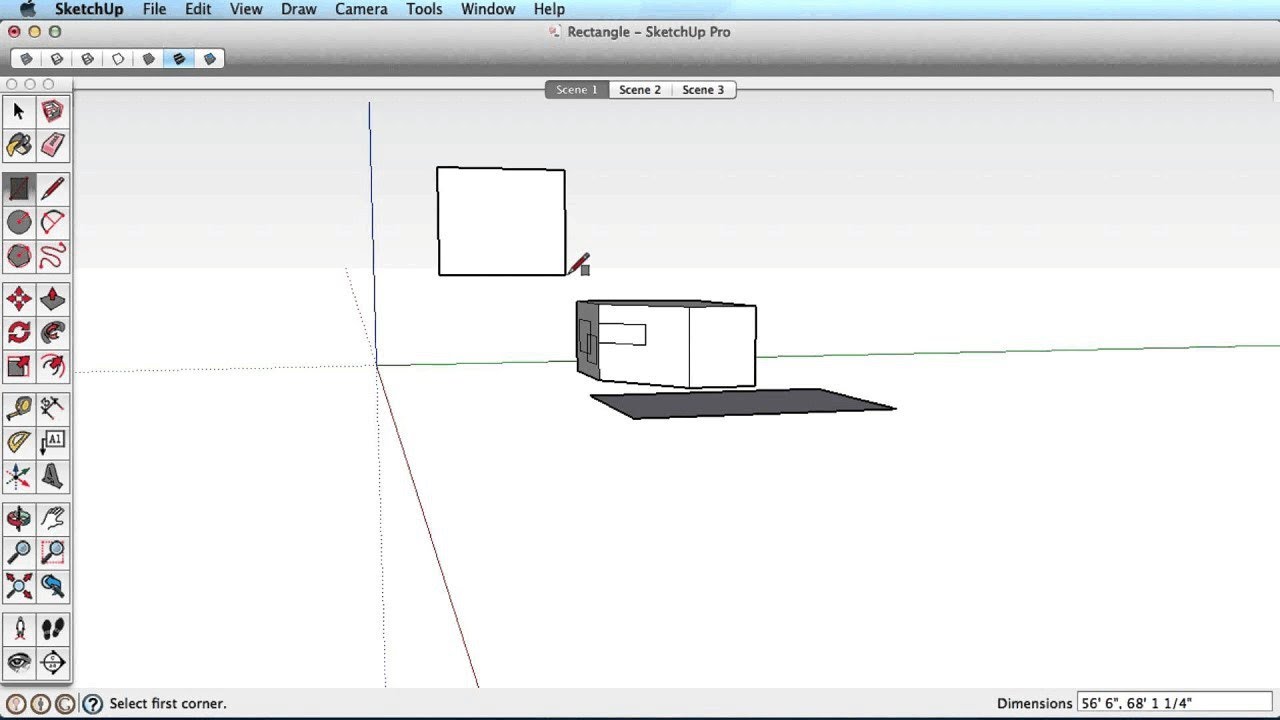This screenshot has height=720, width=1280.
Task: Select the Move tool
Action: click(x=19, y=298)
